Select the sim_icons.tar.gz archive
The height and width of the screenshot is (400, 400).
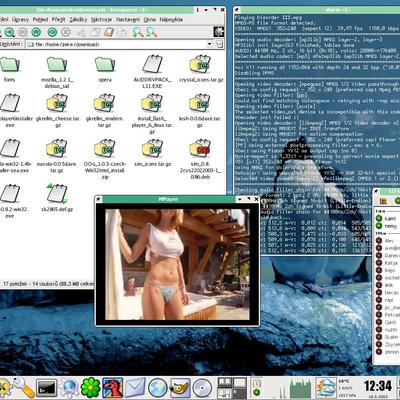click(x=152, y=153)
